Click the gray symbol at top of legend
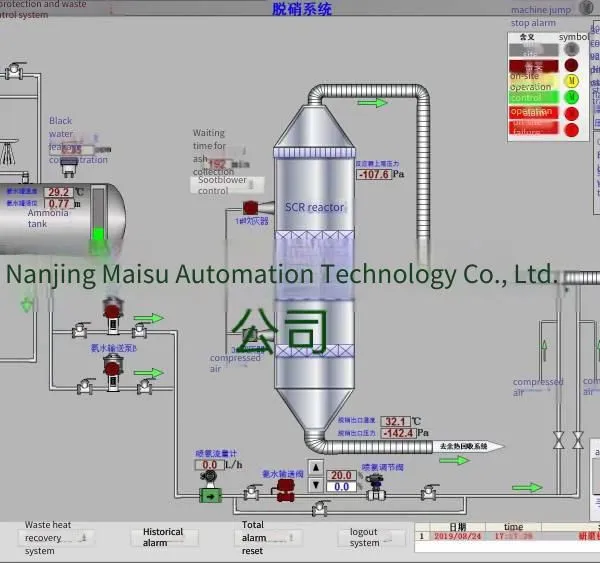Viewport: 600px width, 563px height. pyautogui.click(x=572, y=49)
